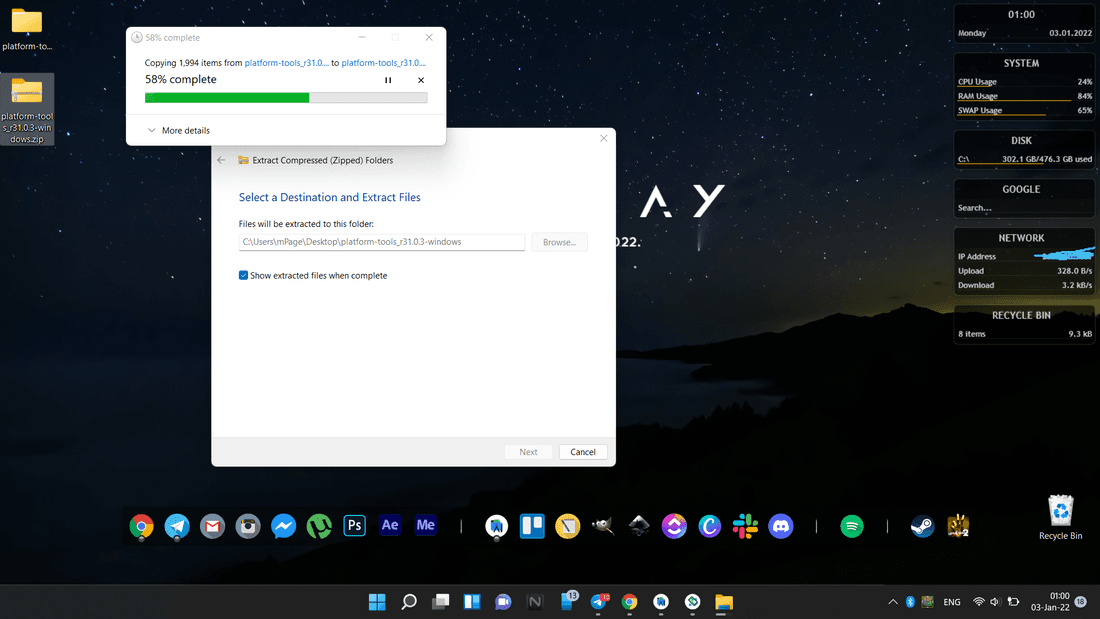Image resolution: width=1100 pixels, height=619 pixels.
Task: Click the '8 items' Recycle Bin widget text
Action: (972, 334)
